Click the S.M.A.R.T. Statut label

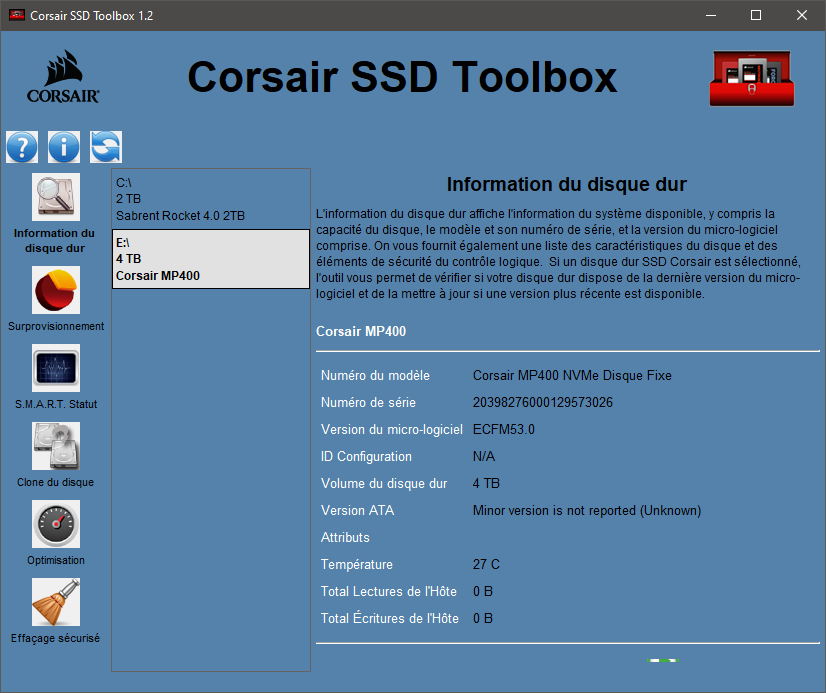[56, 404]
